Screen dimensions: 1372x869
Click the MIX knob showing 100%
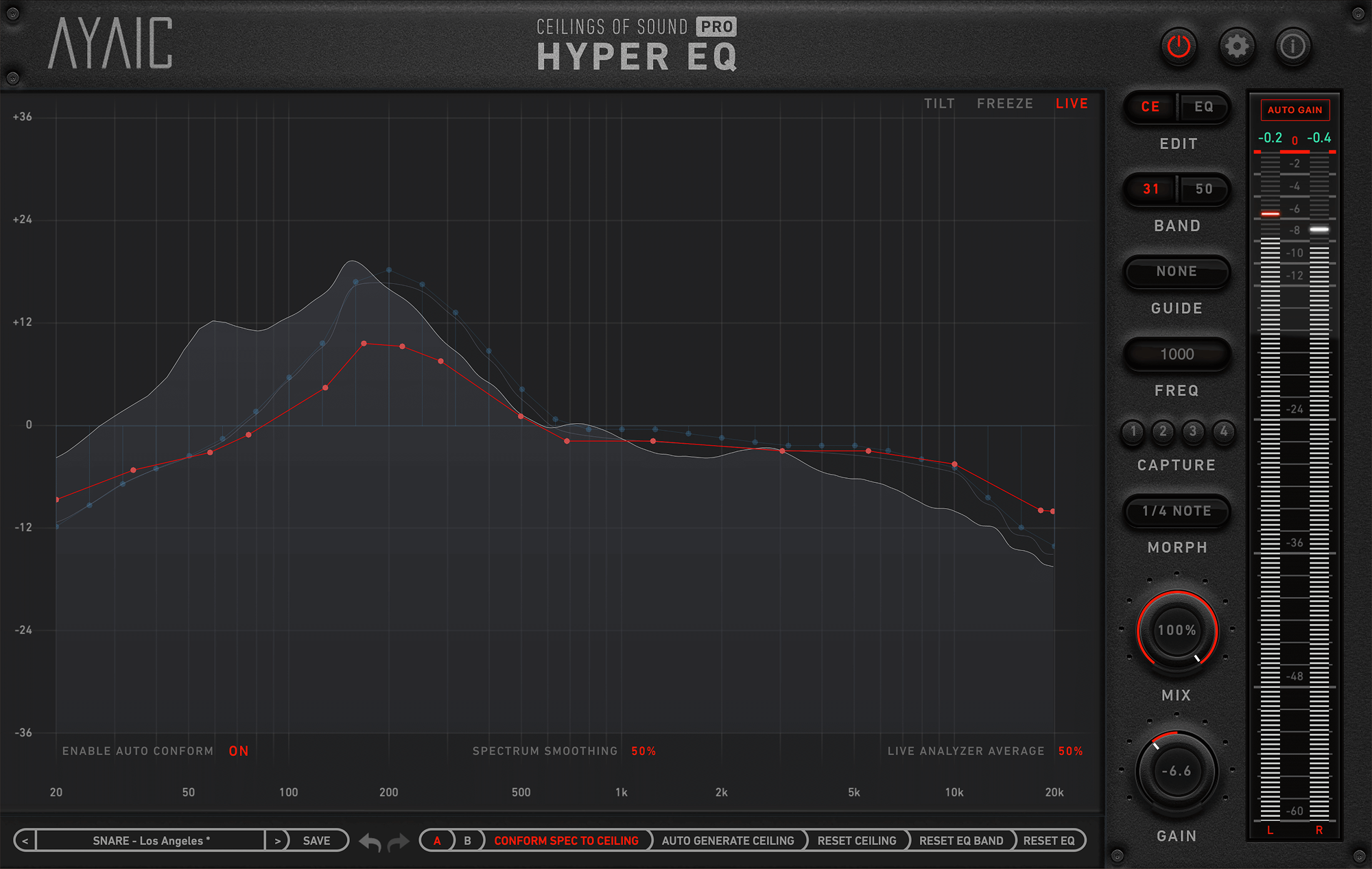point(1176,630)
